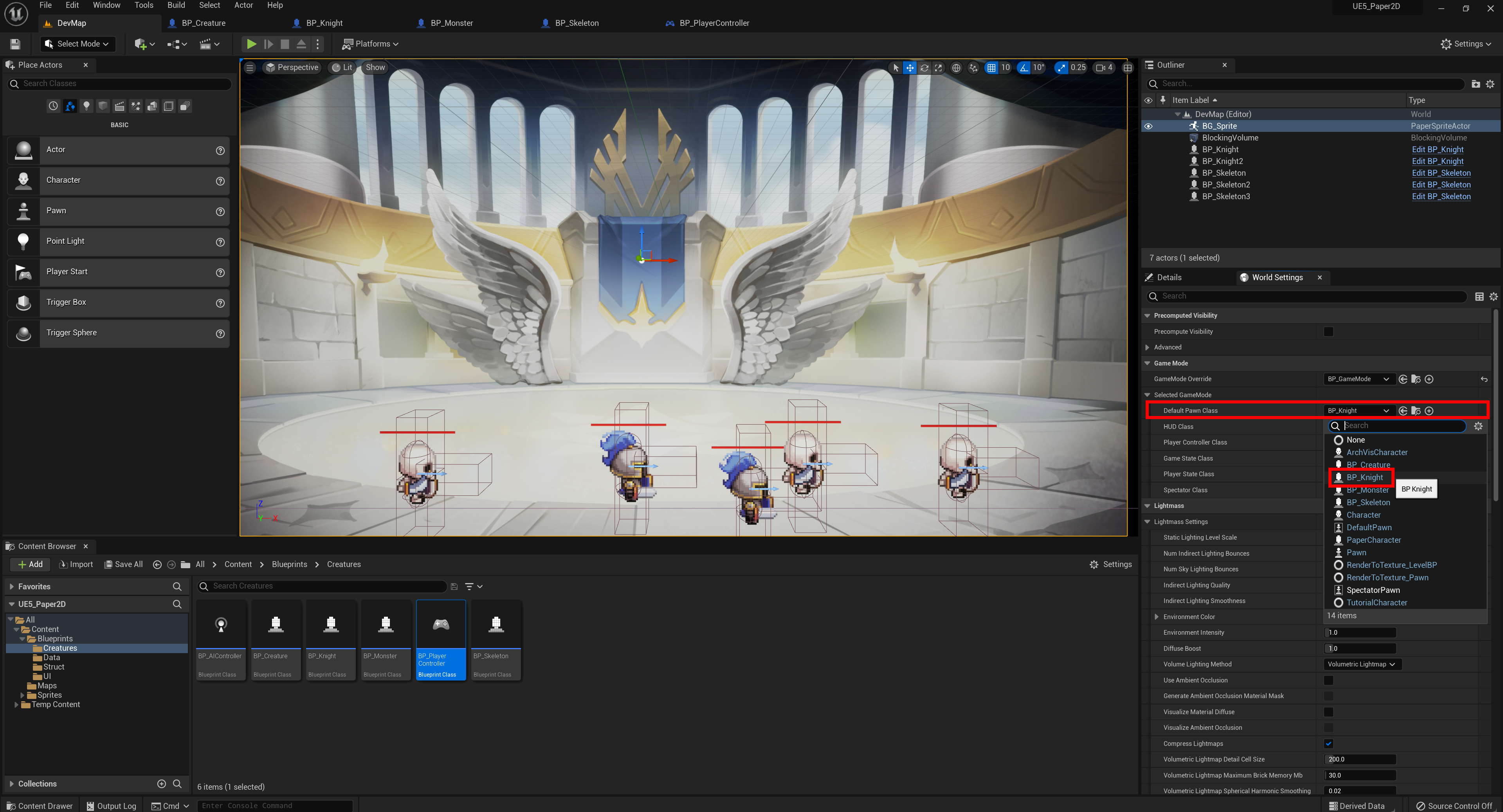
Task: Use selected asset for Default Pawn Class
Action: point(1403,411)
